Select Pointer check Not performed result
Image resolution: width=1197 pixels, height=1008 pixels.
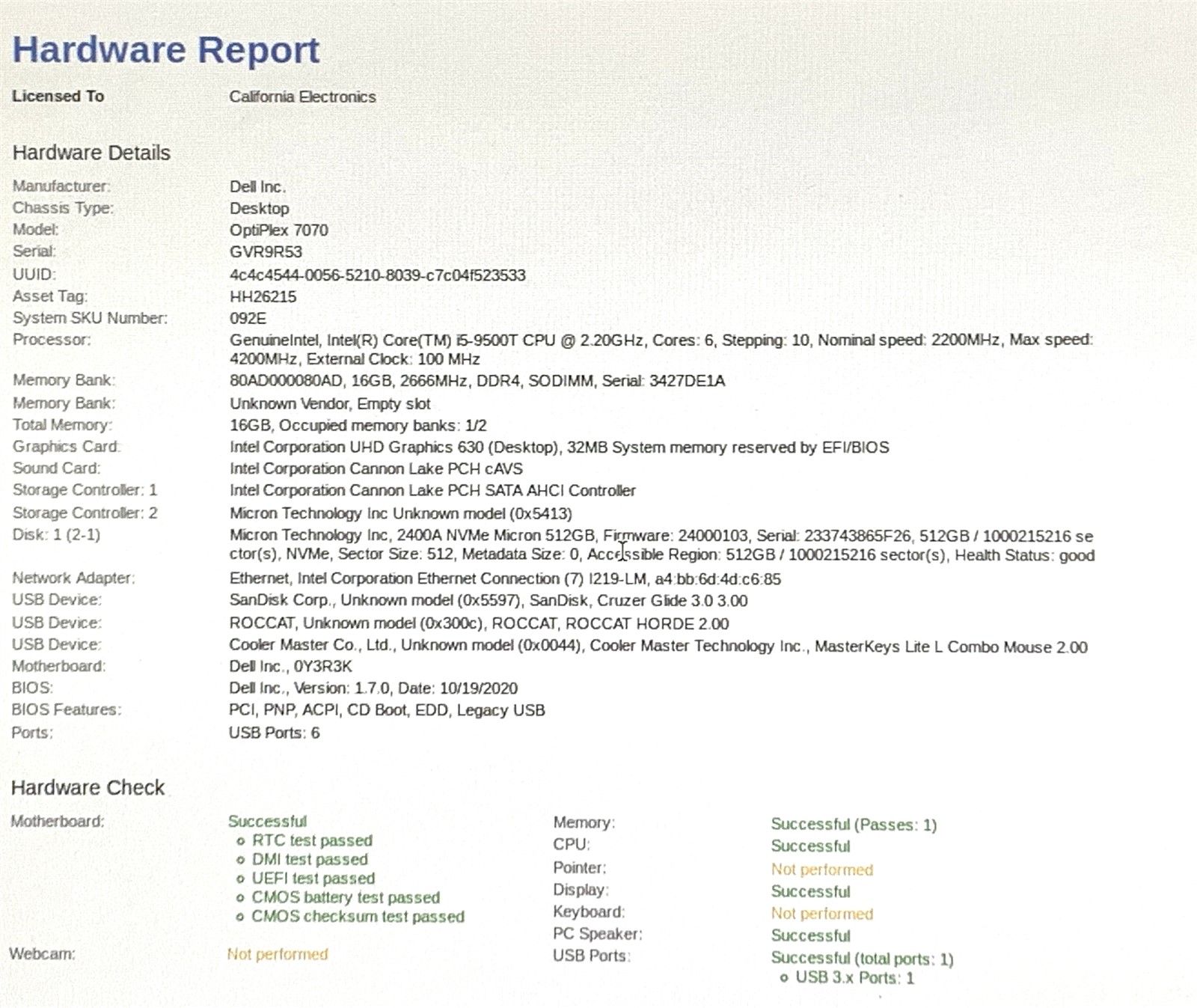822,870
